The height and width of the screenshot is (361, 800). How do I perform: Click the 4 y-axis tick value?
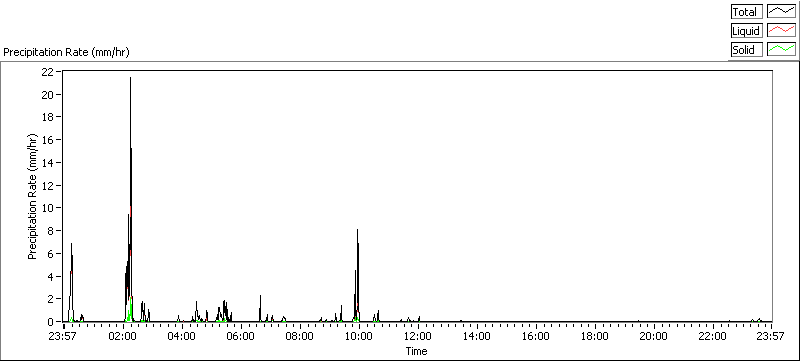pos(50,276)
